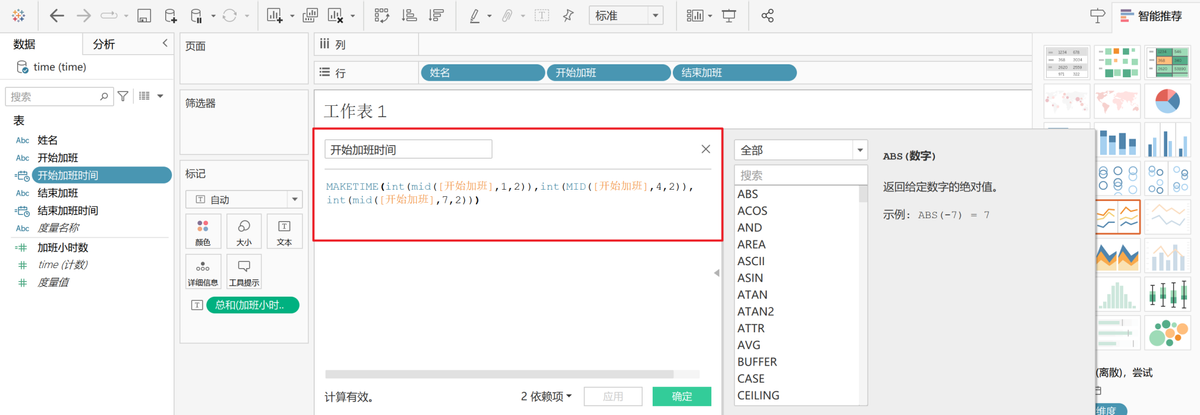Choose the pie chart in Show Me
This screenshot has height=415, width=1200.
(1168, 99)
